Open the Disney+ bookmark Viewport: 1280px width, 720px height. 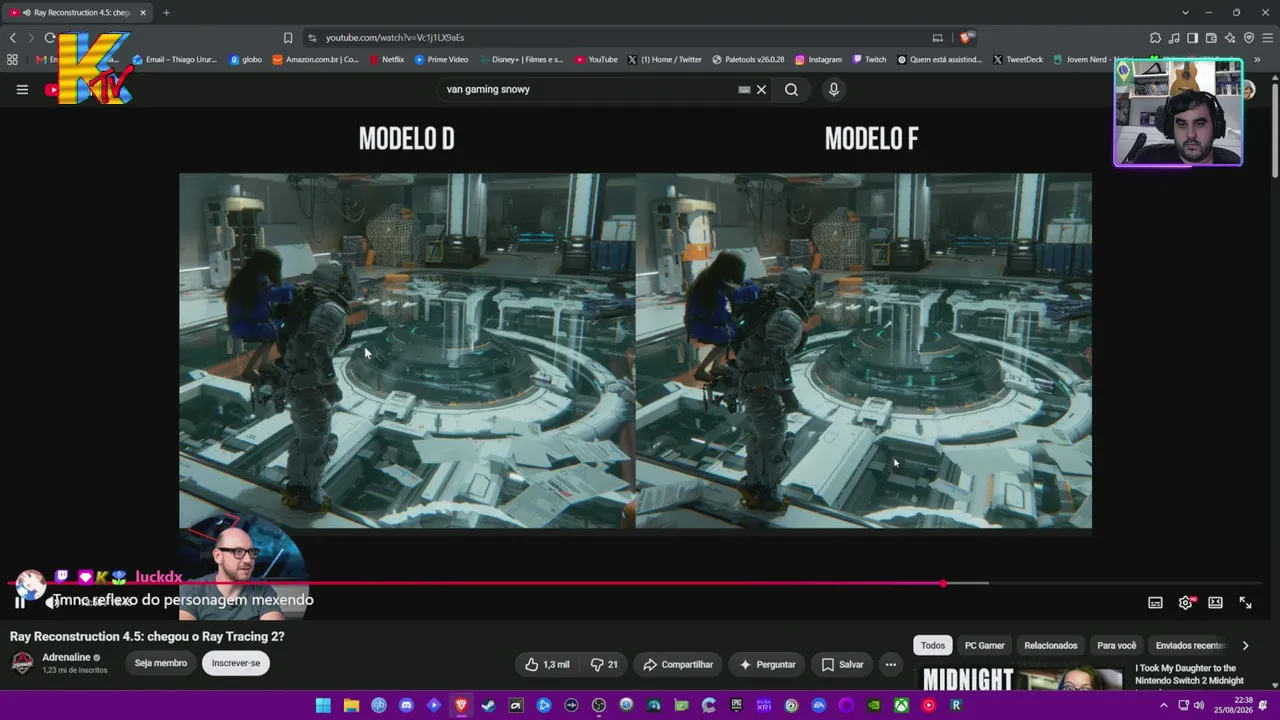pos(521,59)
